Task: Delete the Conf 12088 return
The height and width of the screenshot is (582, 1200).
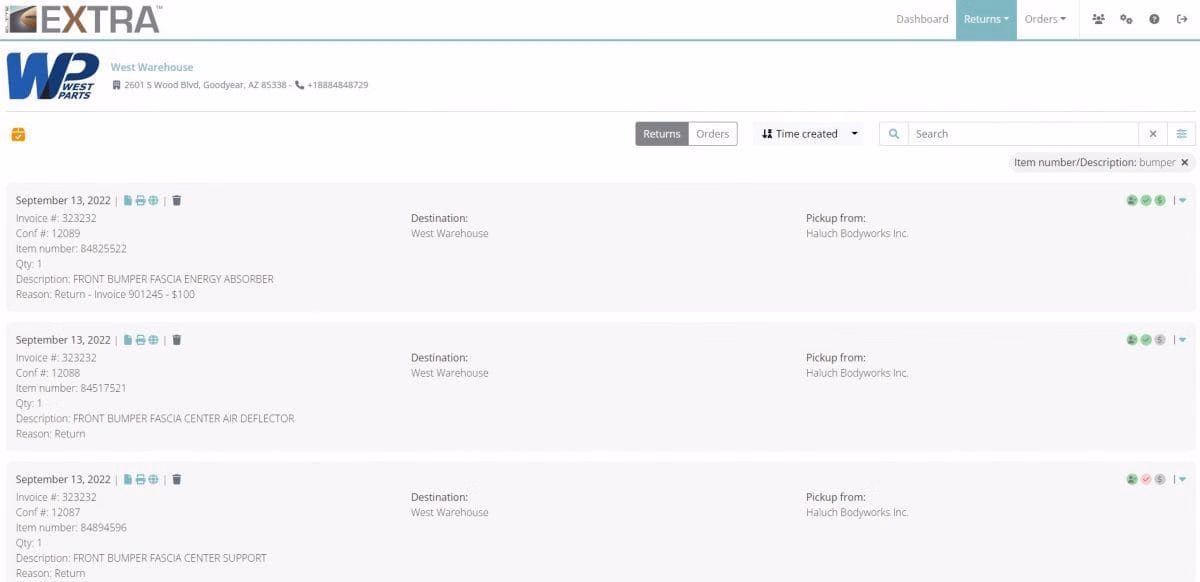Action: (x=177, y=340)
